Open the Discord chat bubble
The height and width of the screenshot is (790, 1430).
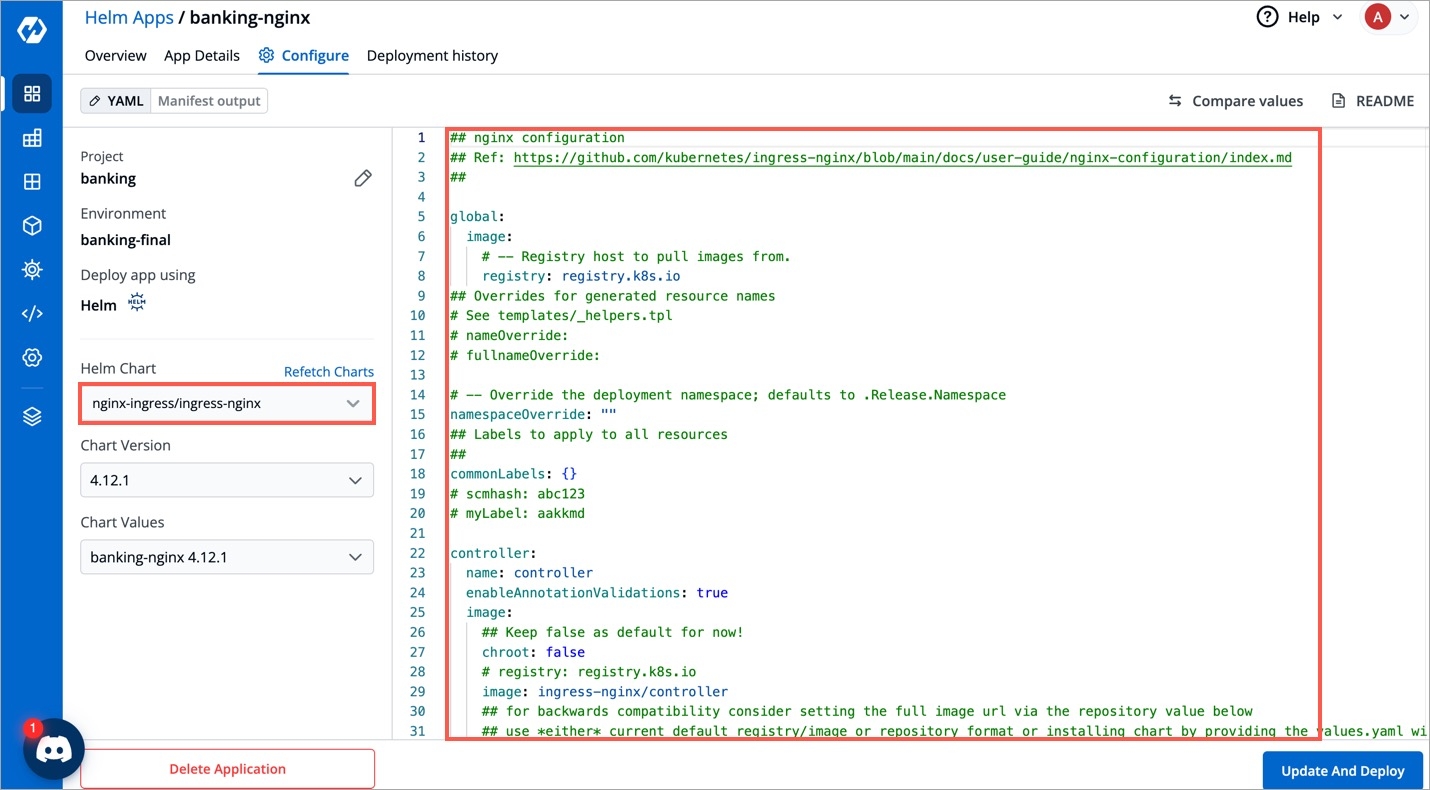click(53, 749)
